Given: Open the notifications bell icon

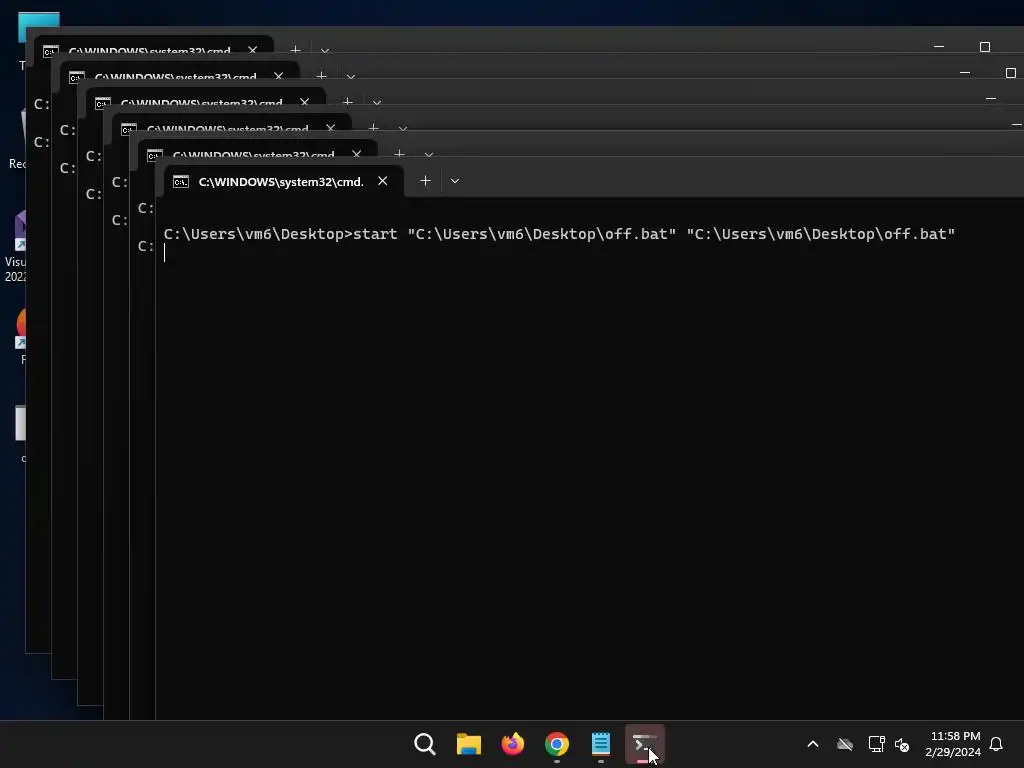Looking at the screenshot, I should point(996,744).
